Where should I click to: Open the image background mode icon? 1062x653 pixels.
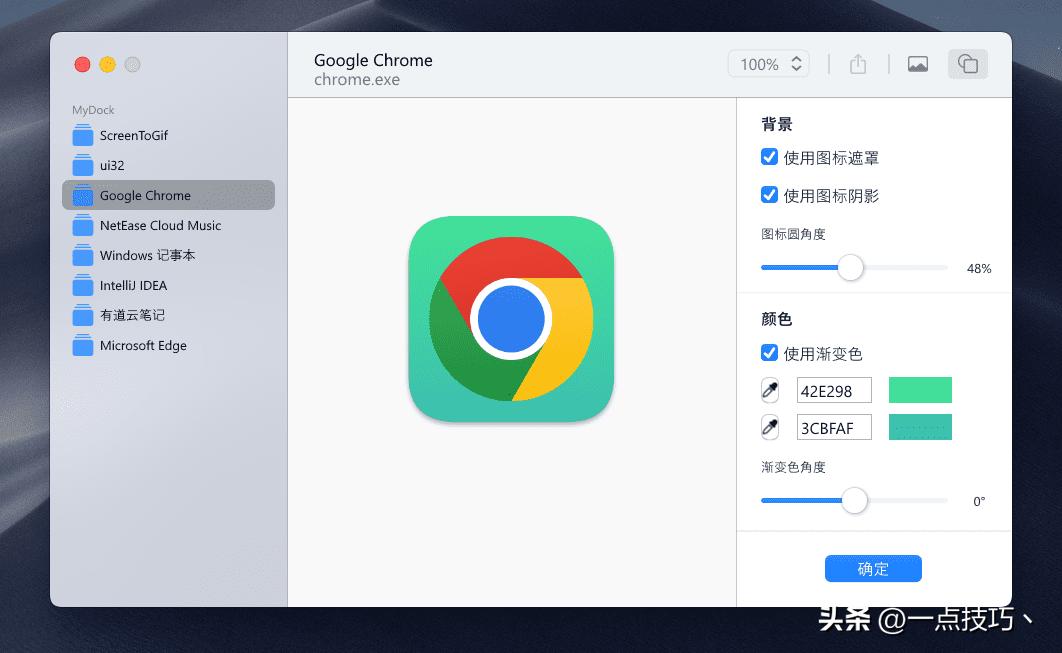[917, 63]
